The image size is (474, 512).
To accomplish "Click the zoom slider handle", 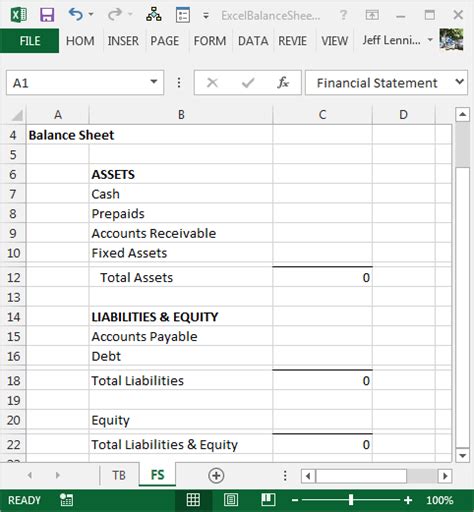I will [x=351, y=500].
